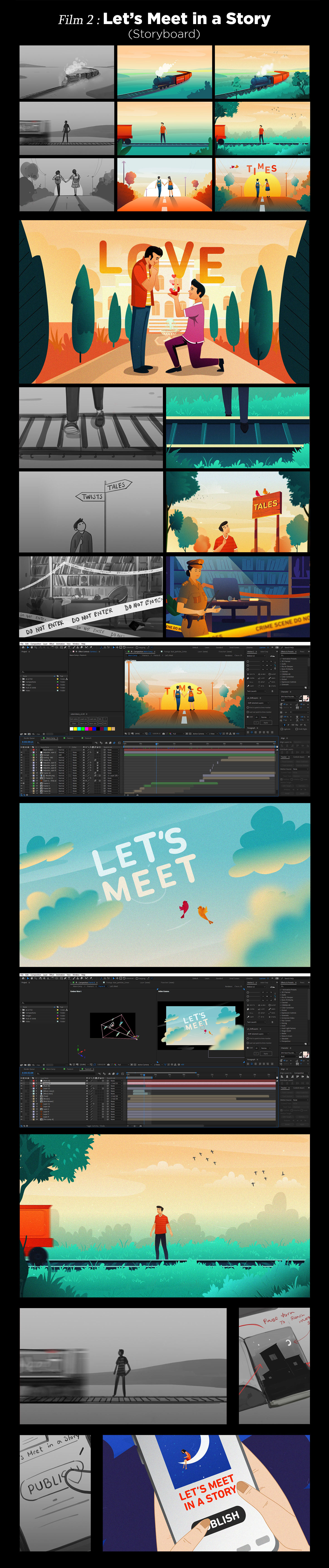Click the timecode field in second After Effects timeline
This screenshot has width=329, height=1568.
28,1073
